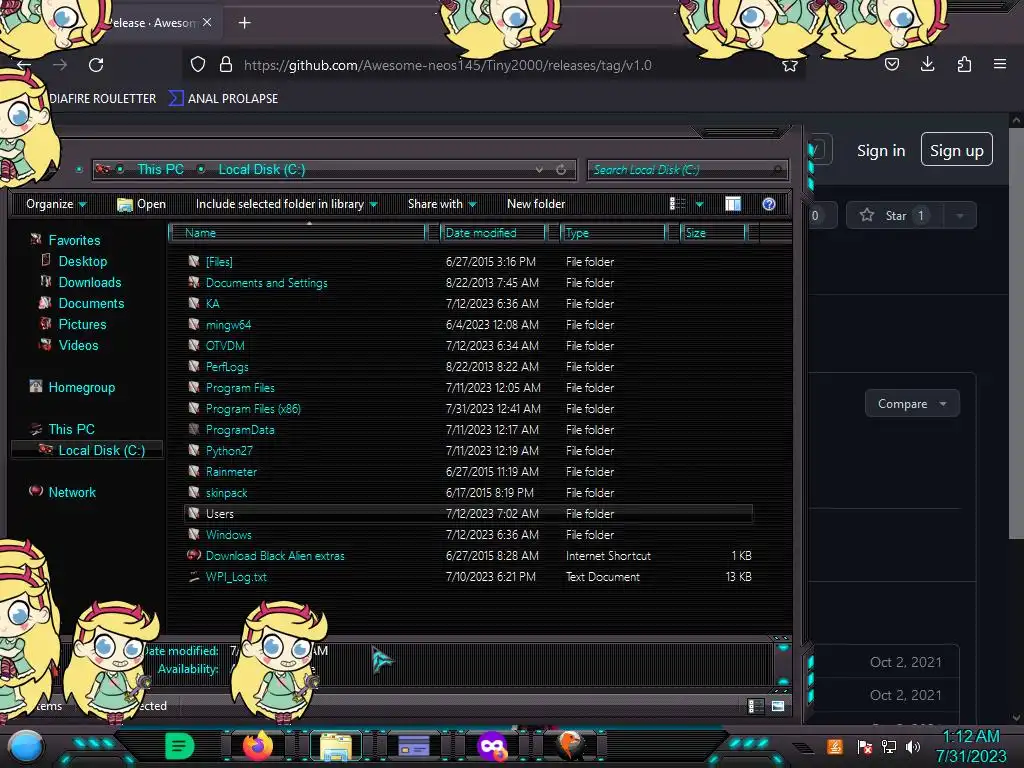Open Desktop in navigation pane
Screen dimensions: 1024x768
click(x=82, y=261)
